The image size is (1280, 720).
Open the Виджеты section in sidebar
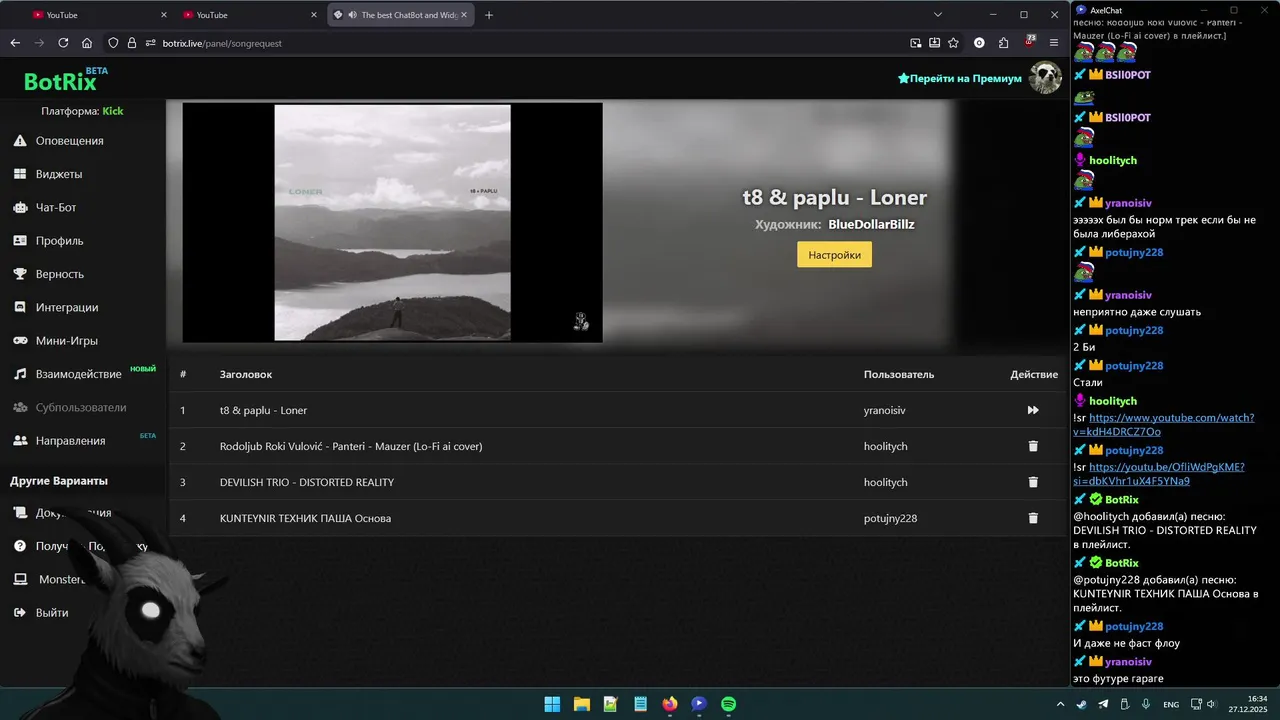click(58, 174)
